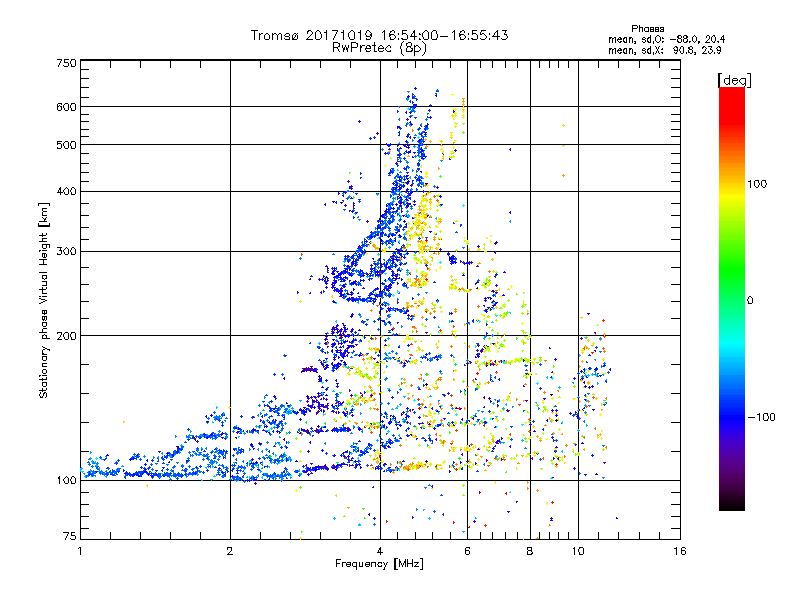Click the y-axis tick label '300'

point(66,252)
